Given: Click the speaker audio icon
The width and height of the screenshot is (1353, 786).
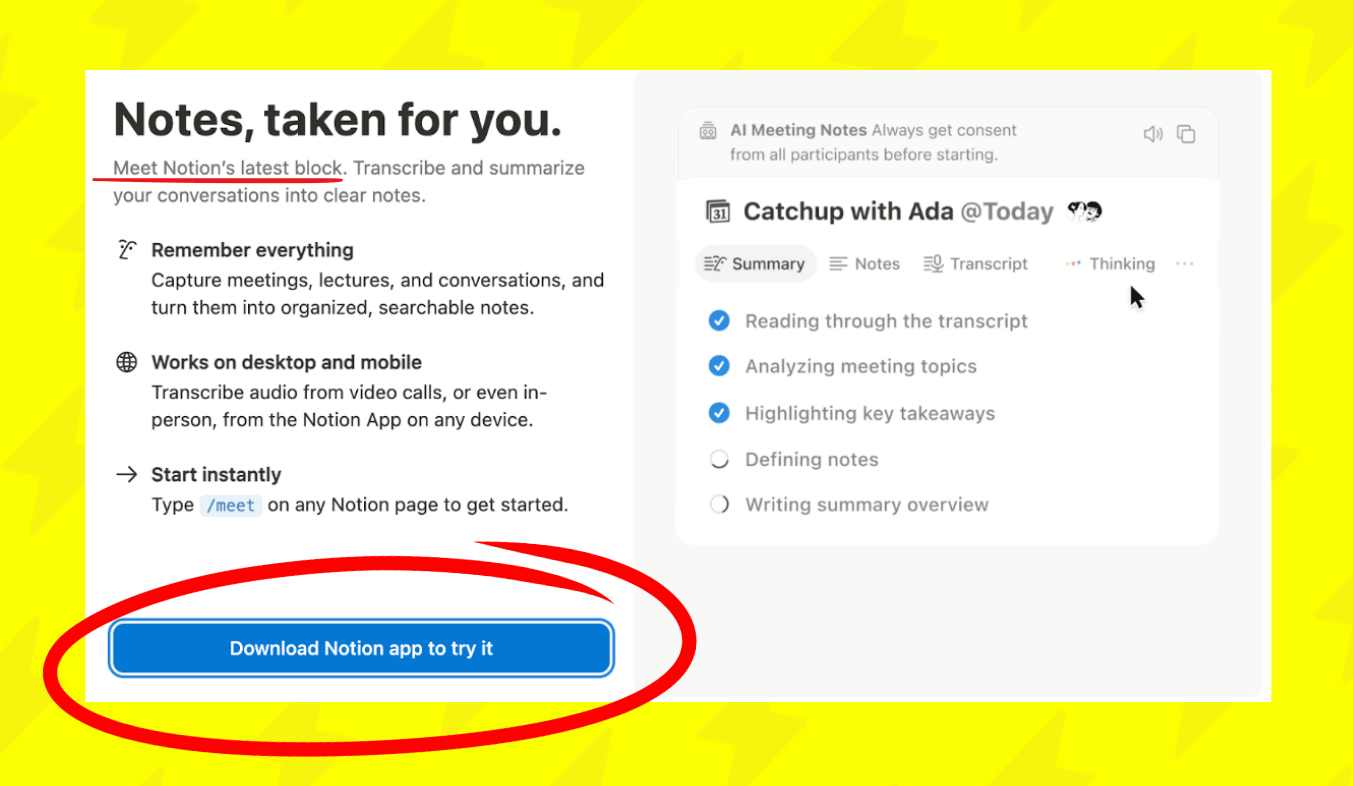Looking at the screenshot, I should [1153, 134].
